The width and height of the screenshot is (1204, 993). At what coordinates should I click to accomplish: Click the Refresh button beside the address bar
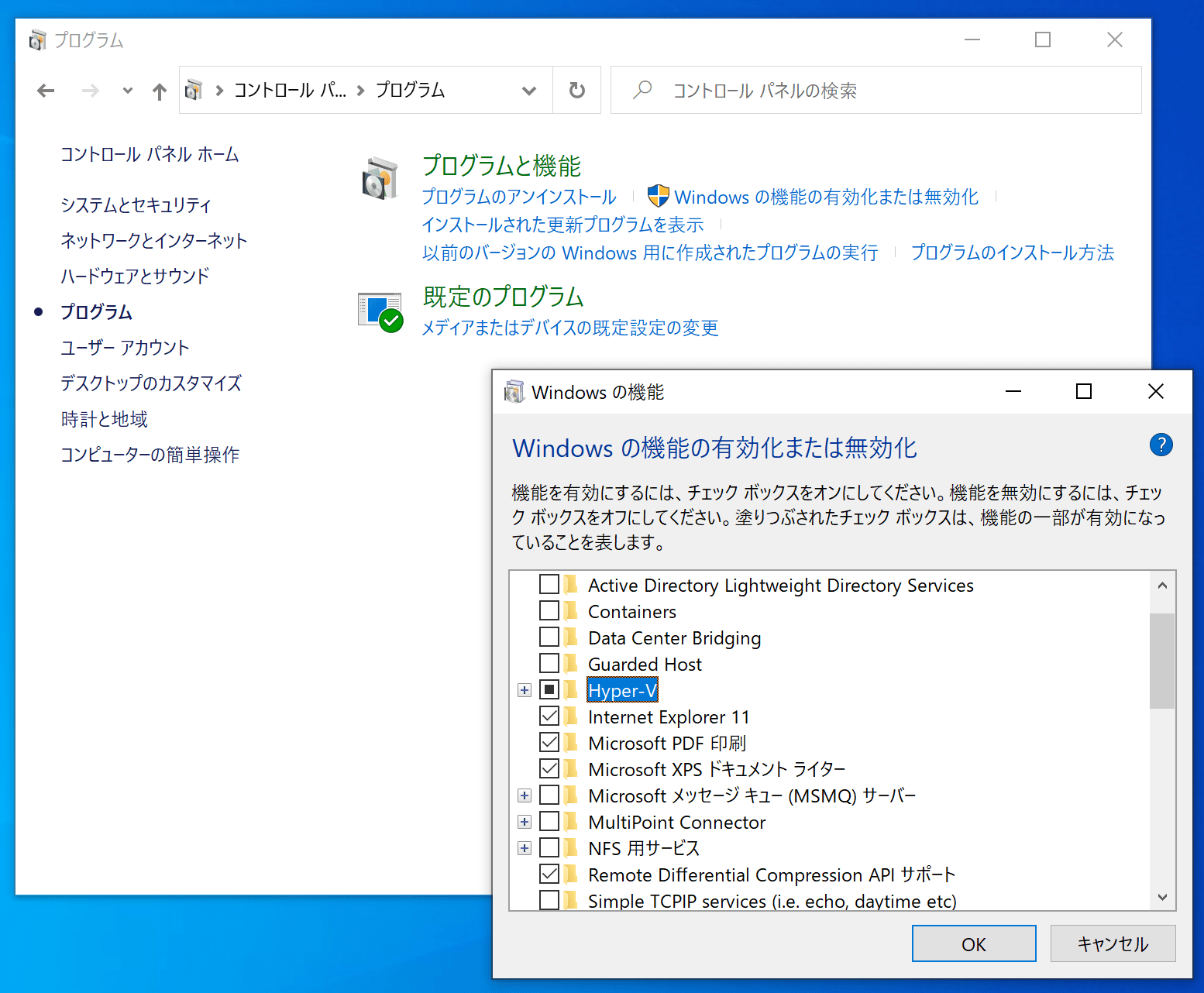(x=577, y=91)
